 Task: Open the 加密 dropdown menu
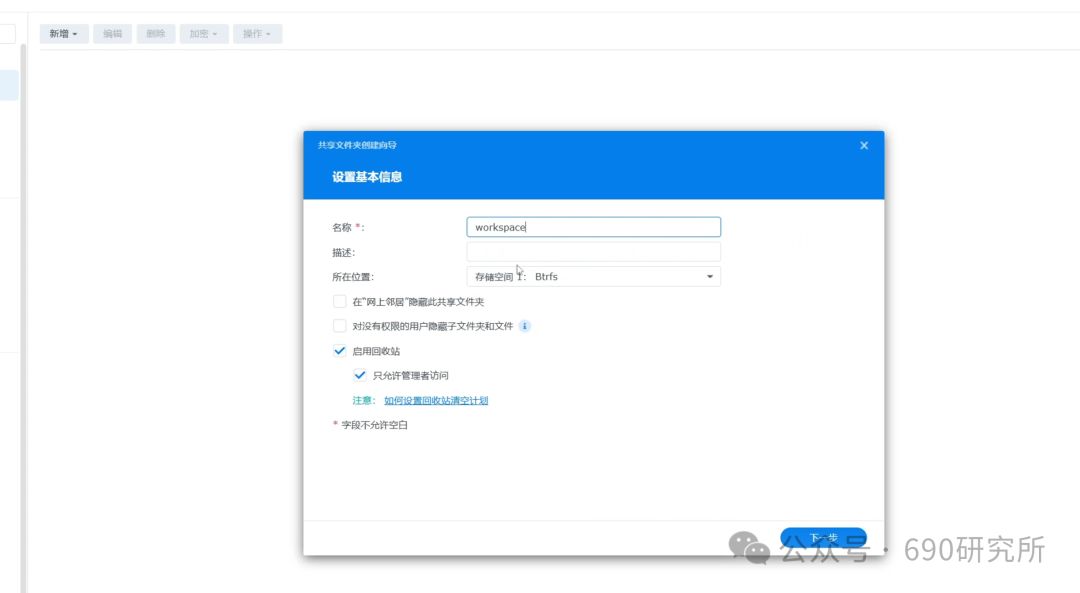[204, 34]
